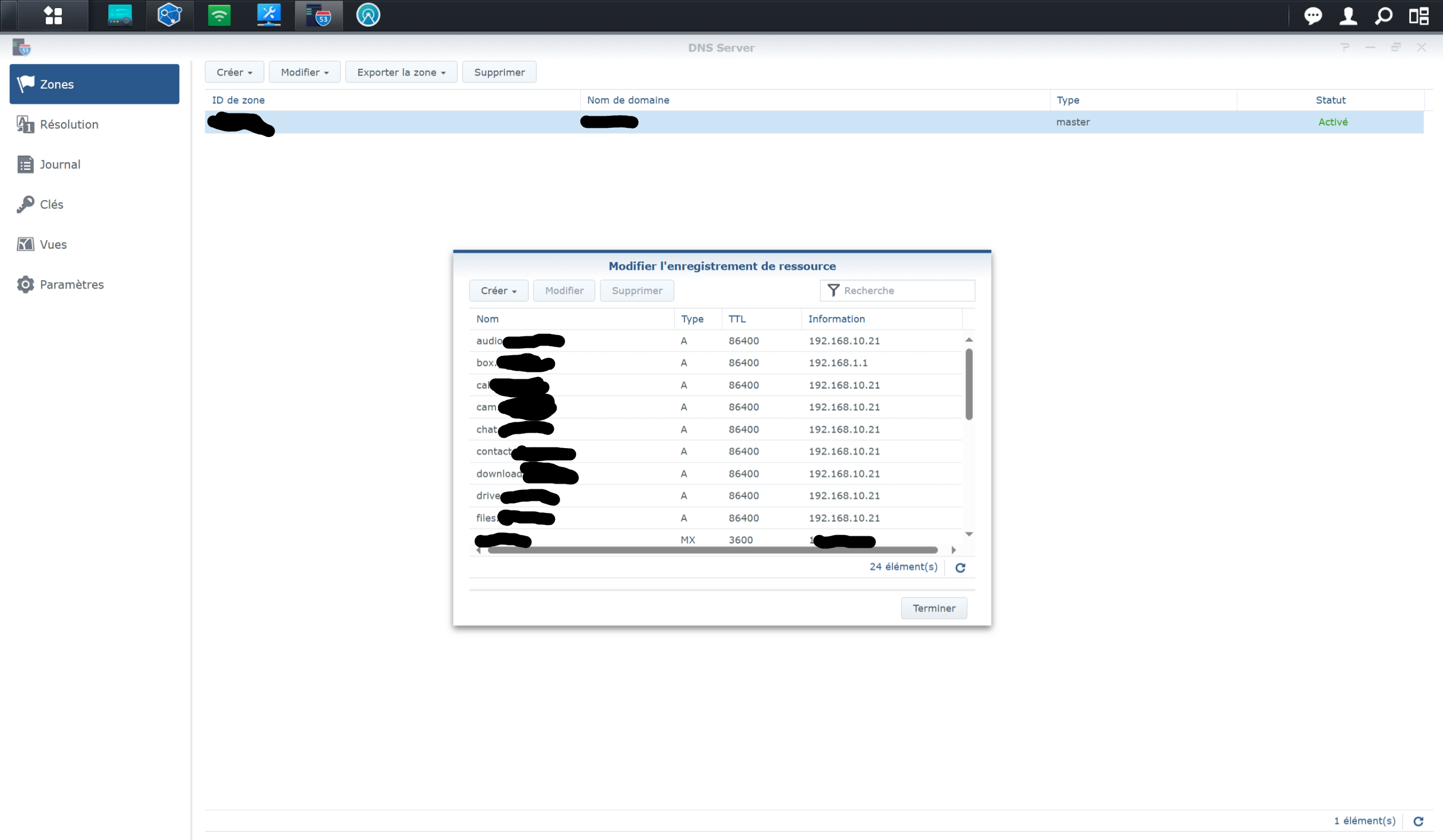The width and height of the screenshot is (1443, 840).
Task: Click the green Wi-Fi Connect icon
Action: coord(219,15)
